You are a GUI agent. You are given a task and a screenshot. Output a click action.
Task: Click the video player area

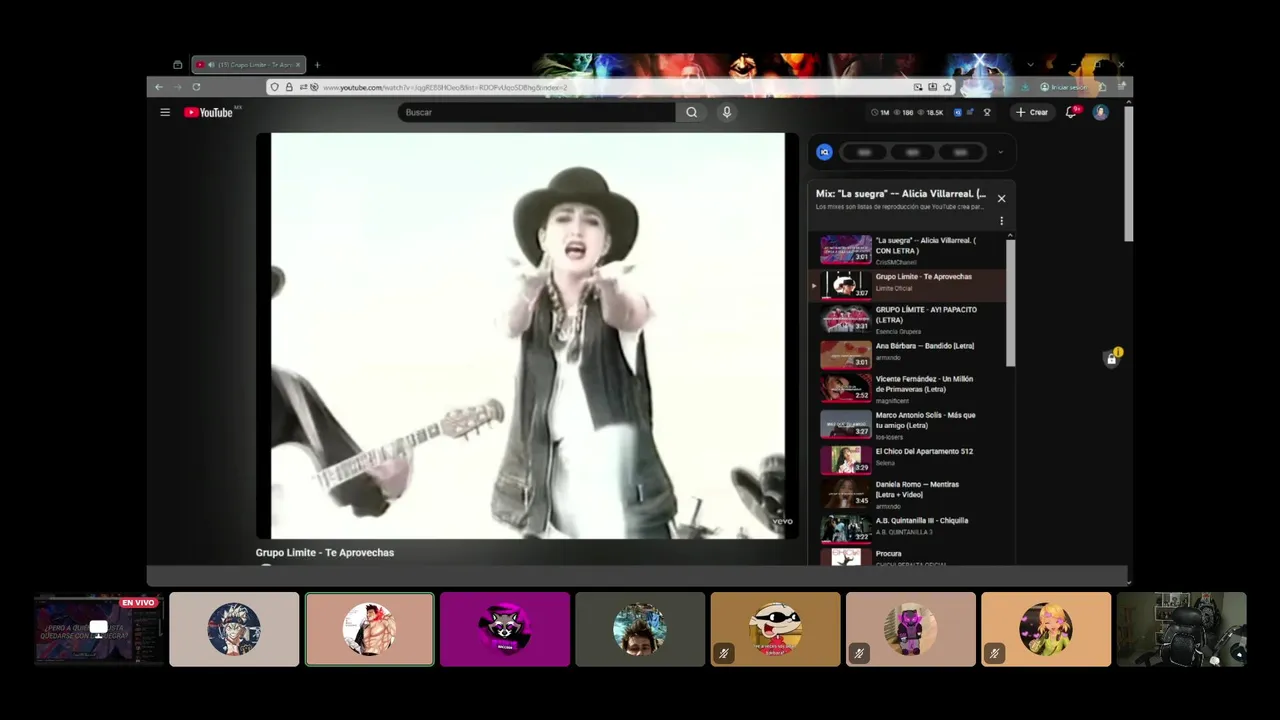tap(527, 336)
